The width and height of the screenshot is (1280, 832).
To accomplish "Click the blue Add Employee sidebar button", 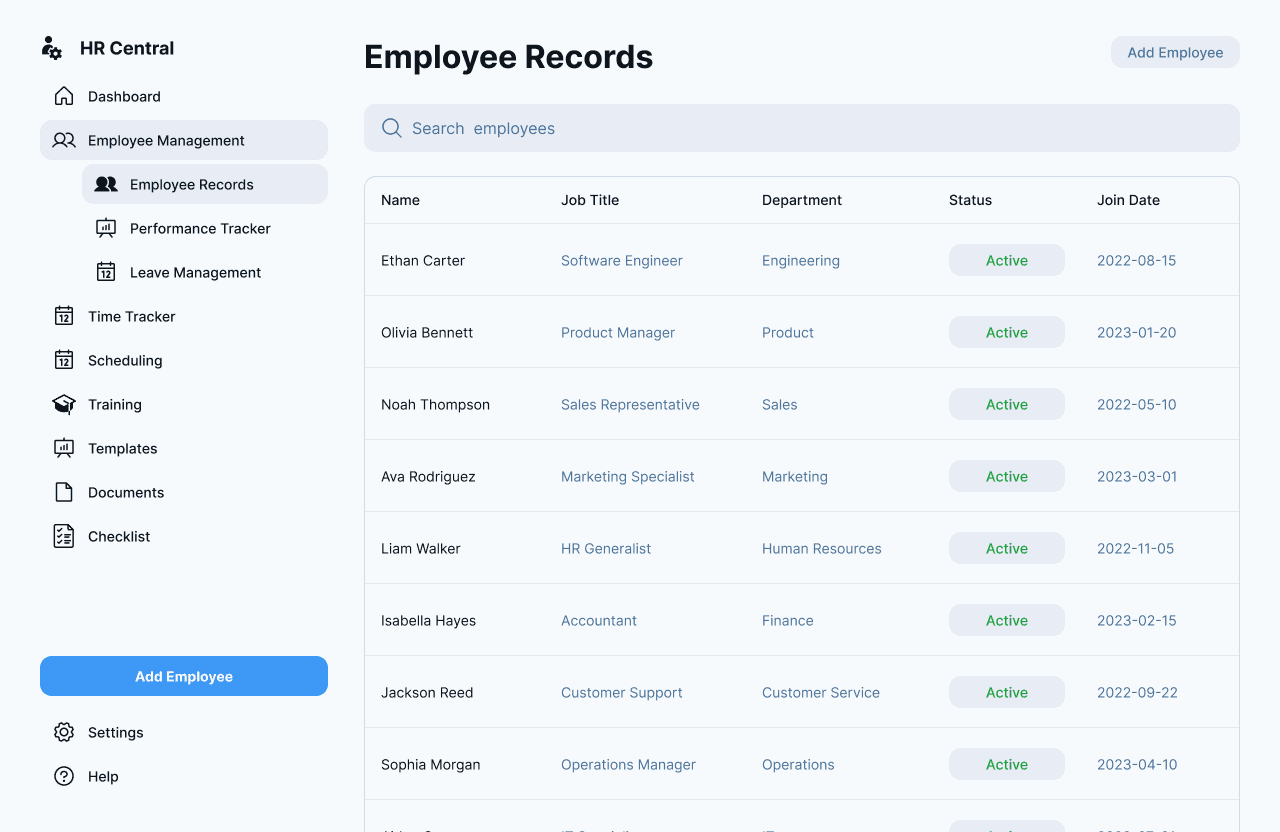I will (183, 676).
